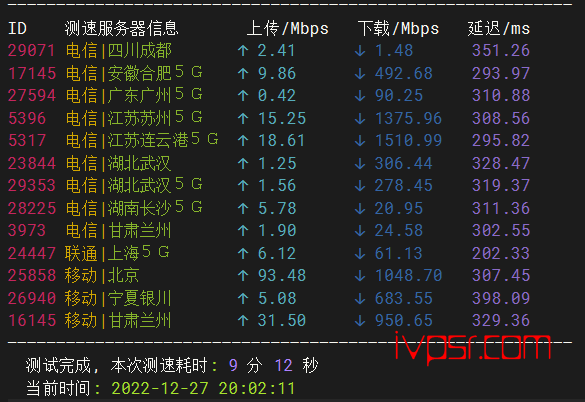Click the download arrow beside 1510.99
The image size is (585, 402).
pyautogui.click(x=360, y=141)
